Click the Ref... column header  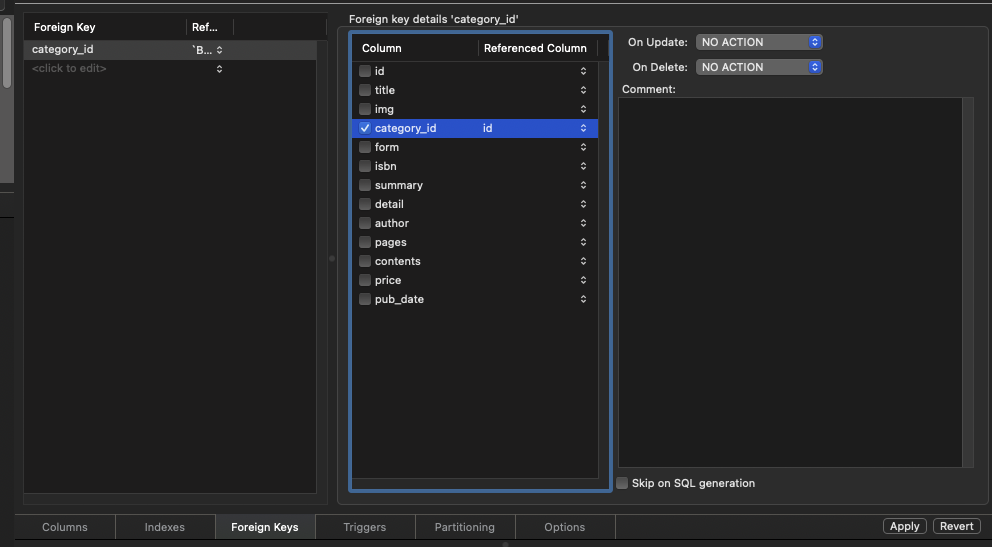(209, 27)
